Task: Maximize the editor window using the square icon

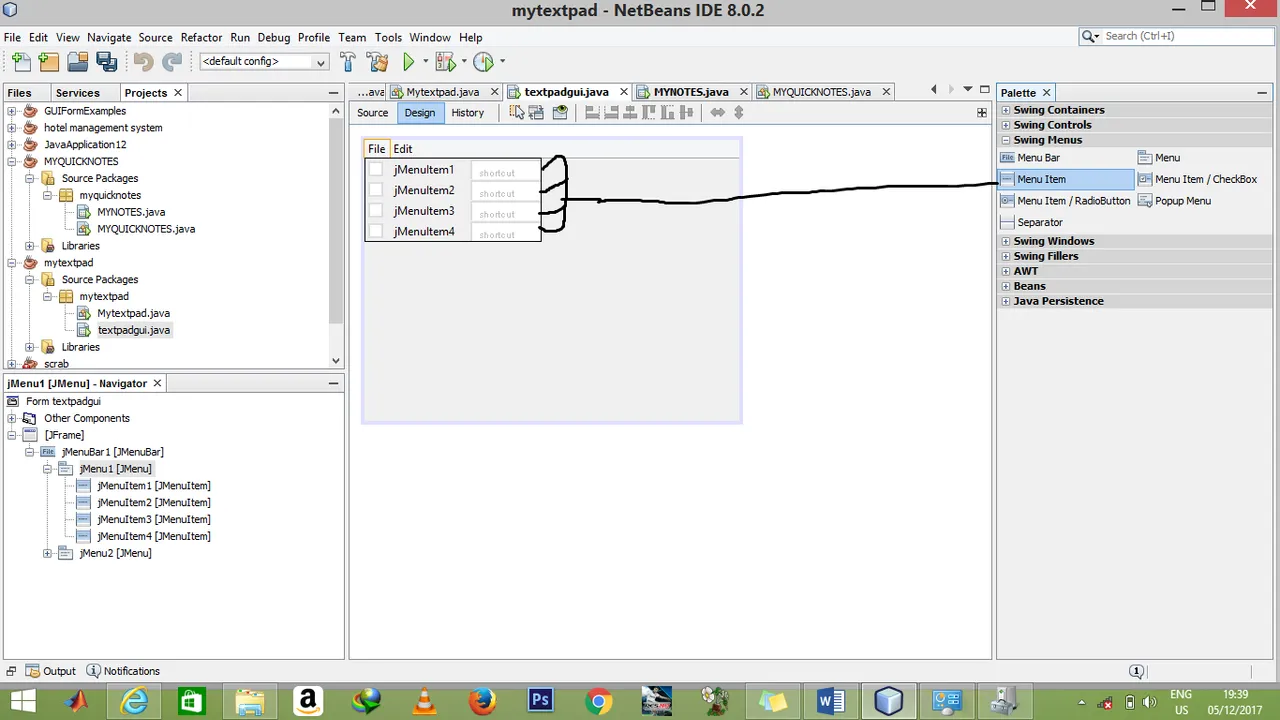Action: click(x=984, y=90)
